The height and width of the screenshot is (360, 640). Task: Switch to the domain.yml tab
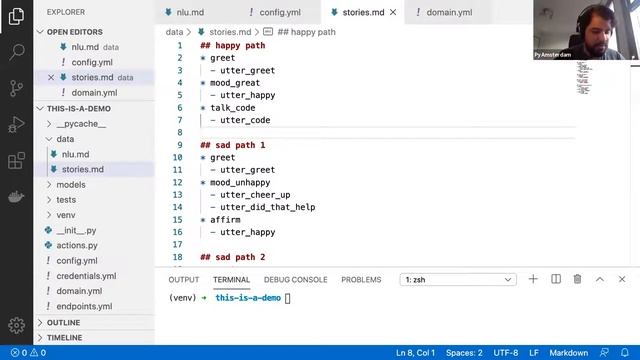tap(449, 12)
